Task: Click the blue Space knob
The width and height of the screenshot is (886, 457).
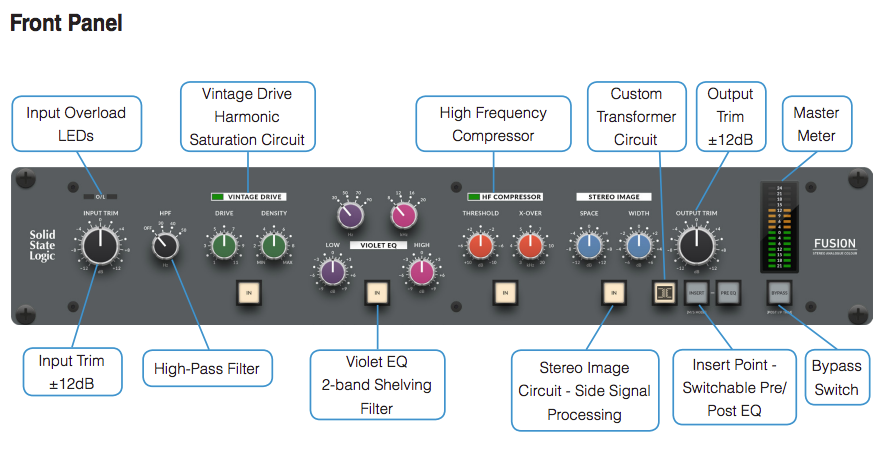Action: pyautogui.click(x=589, y=243)
